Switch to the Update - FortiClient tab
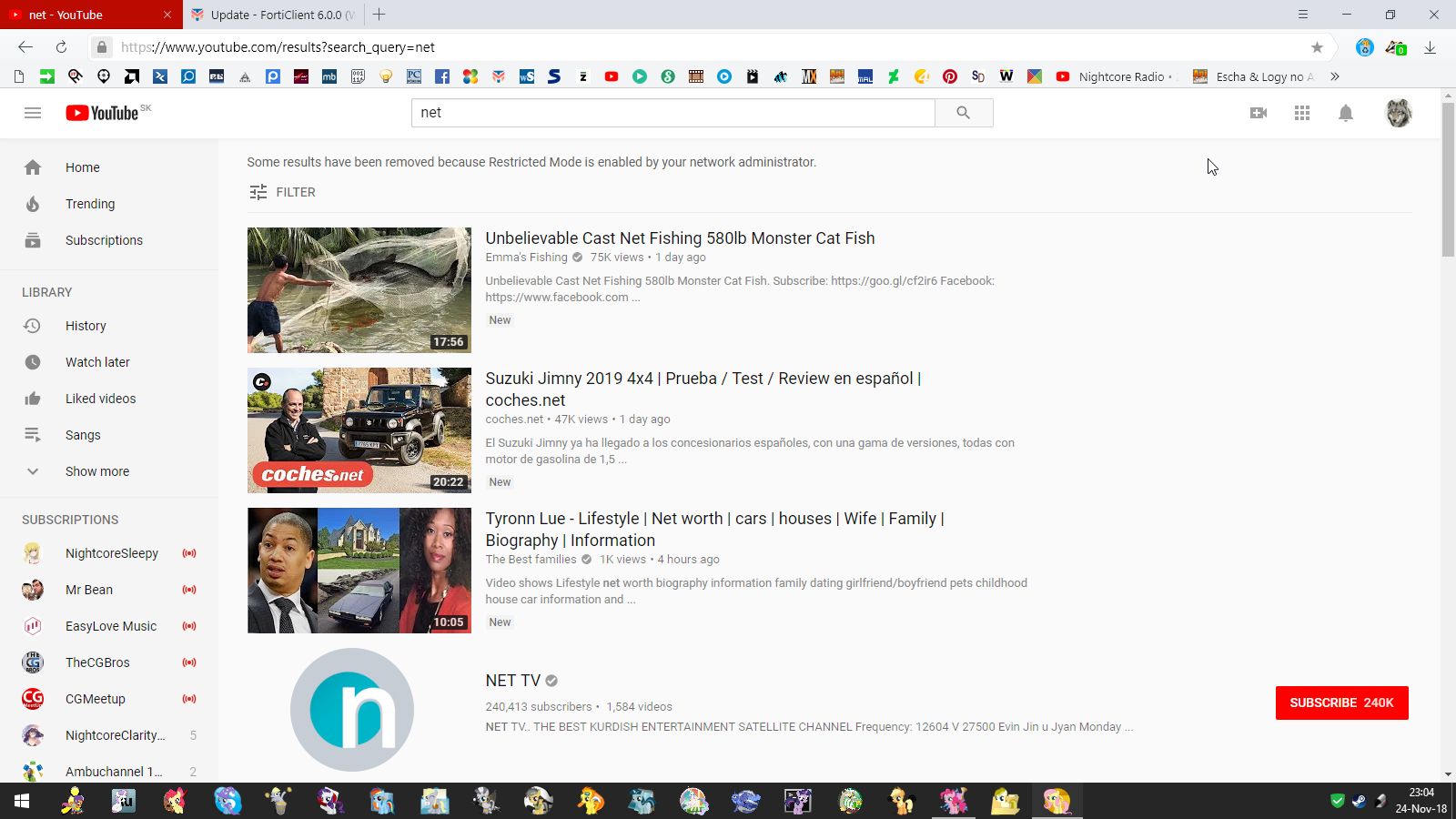Screen dimensions: 1456x819 273,15
